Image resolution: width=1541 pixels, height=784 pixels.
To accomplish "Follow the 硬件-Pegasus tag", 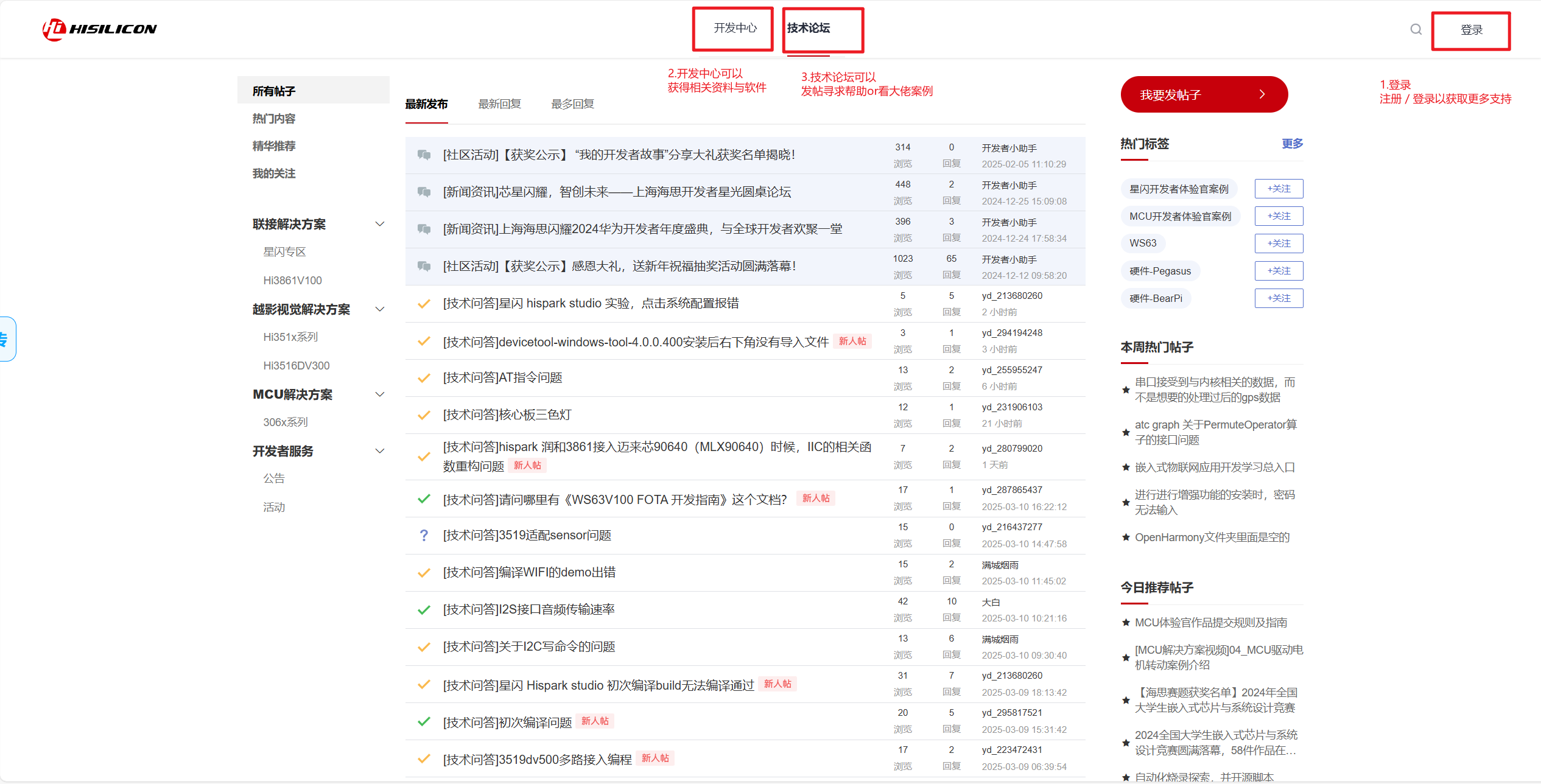I will [x=1279, y=271].
